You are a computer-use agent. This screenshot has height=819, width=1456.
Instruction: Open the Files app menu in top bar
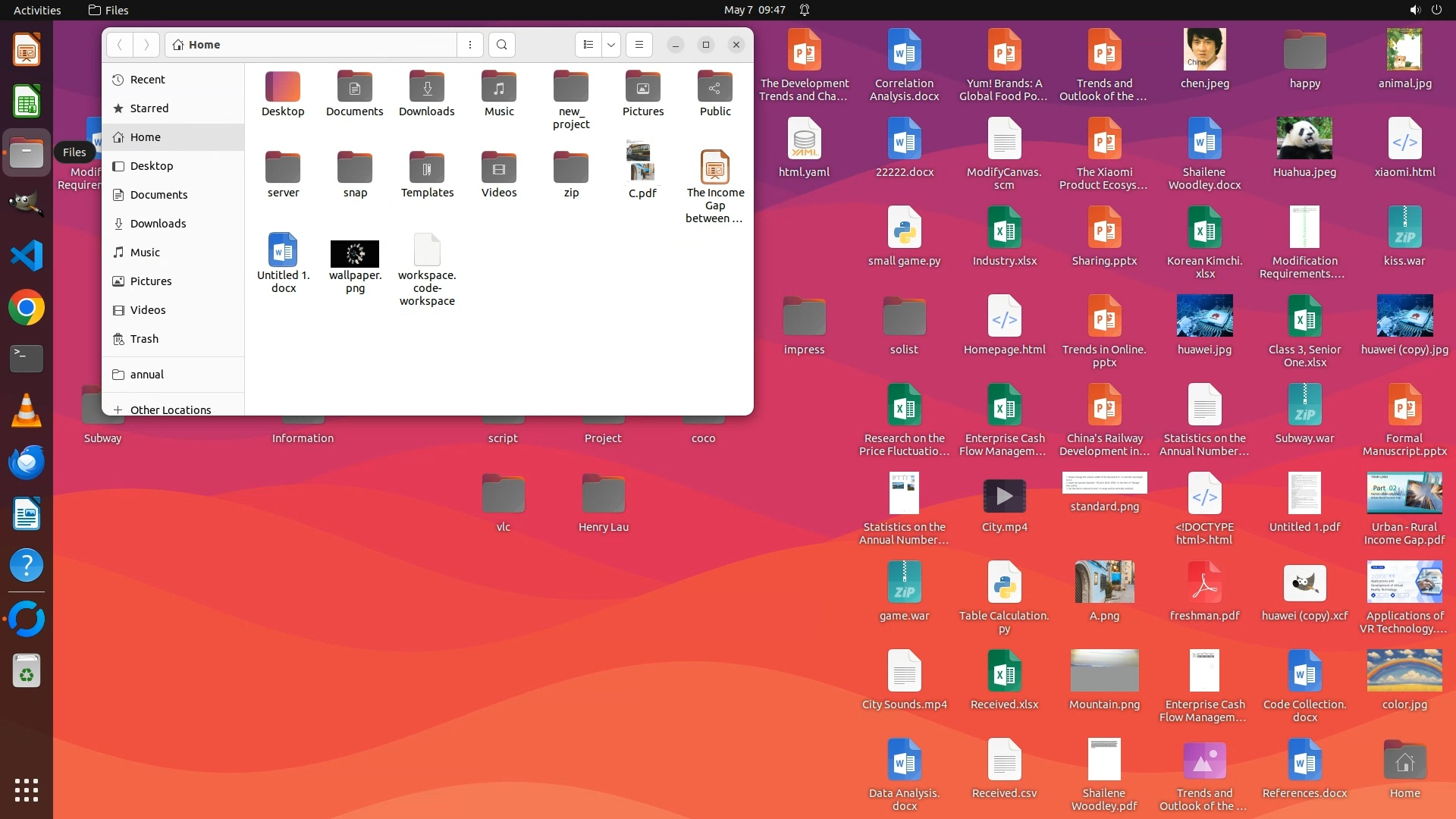click(108, 10)
